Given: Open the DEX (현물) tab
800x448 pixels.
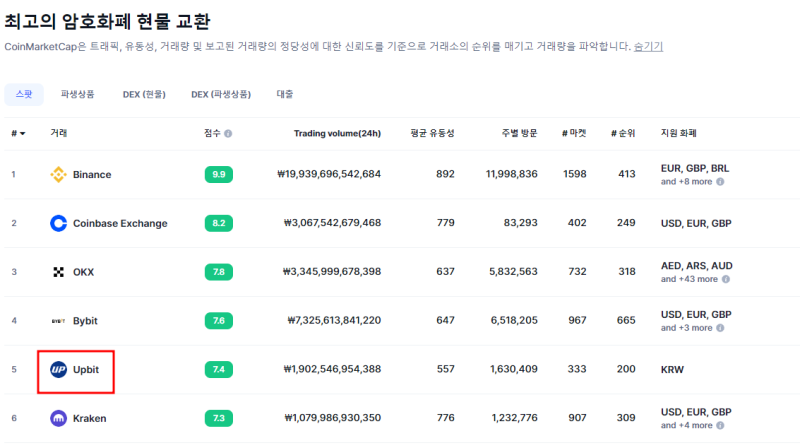Looking at the screenshot, I should 144,94.
